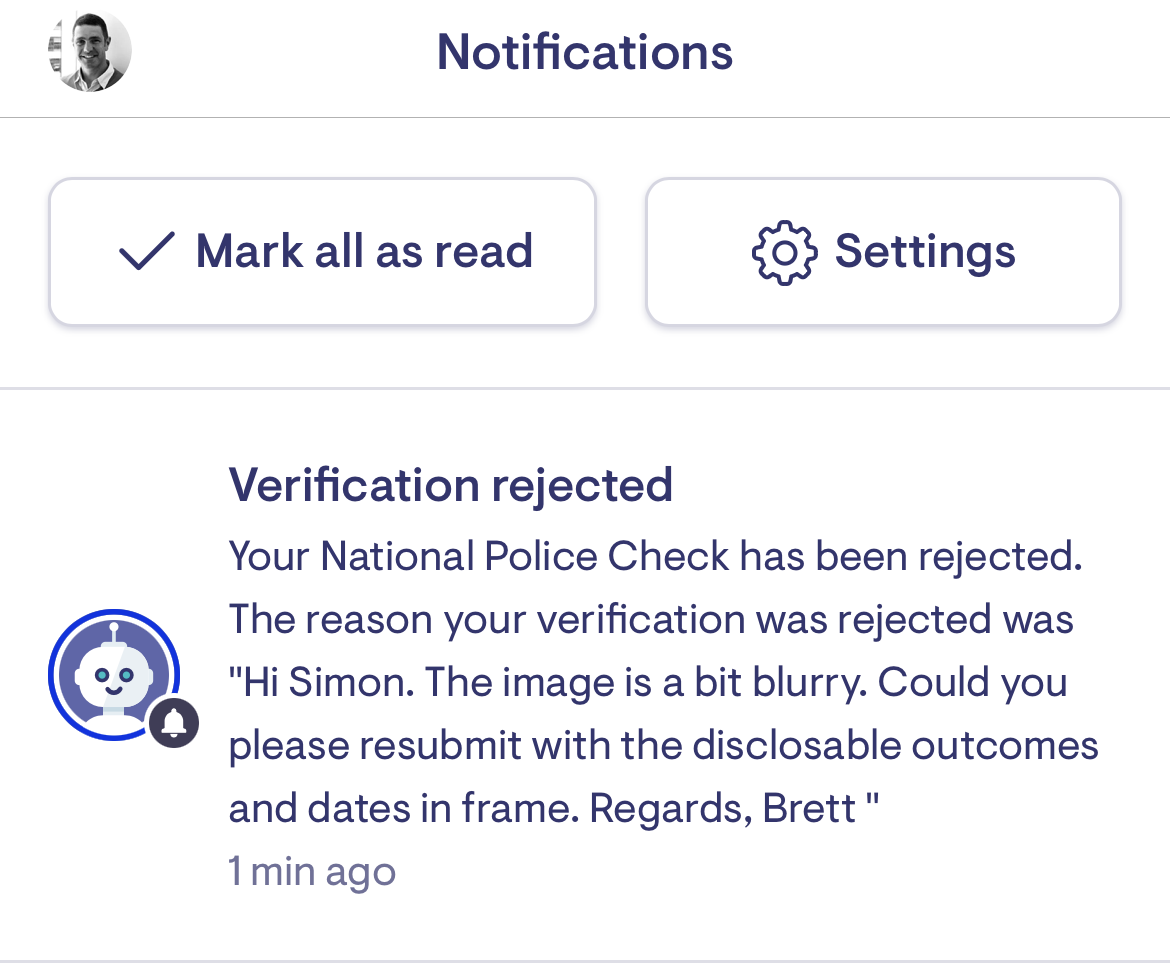
Task: Open the user profile photo avatar
Action: click(89, 51)
